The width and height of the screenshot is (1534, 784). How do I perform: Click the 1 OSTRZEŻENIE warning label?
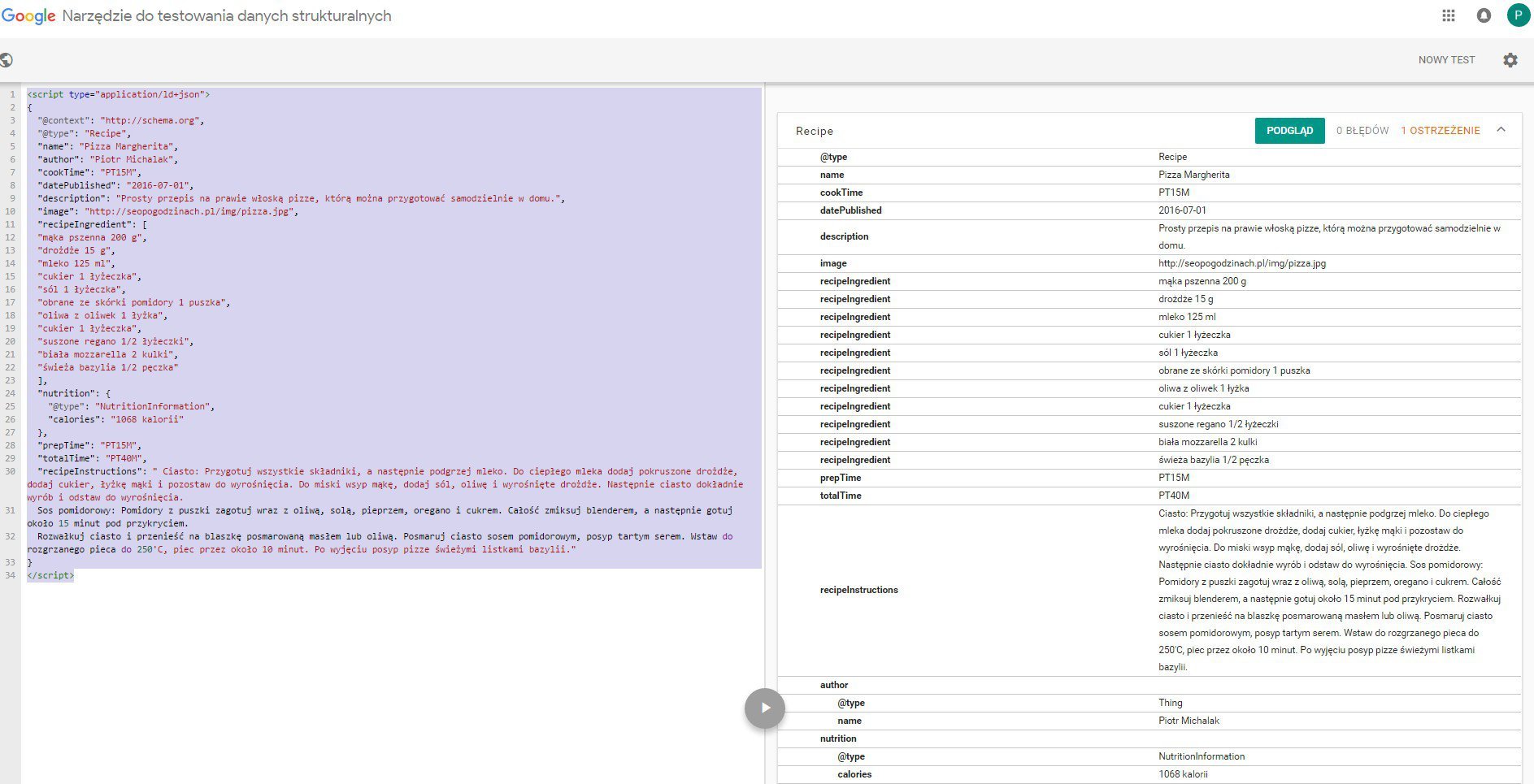tap(1440, 131)
